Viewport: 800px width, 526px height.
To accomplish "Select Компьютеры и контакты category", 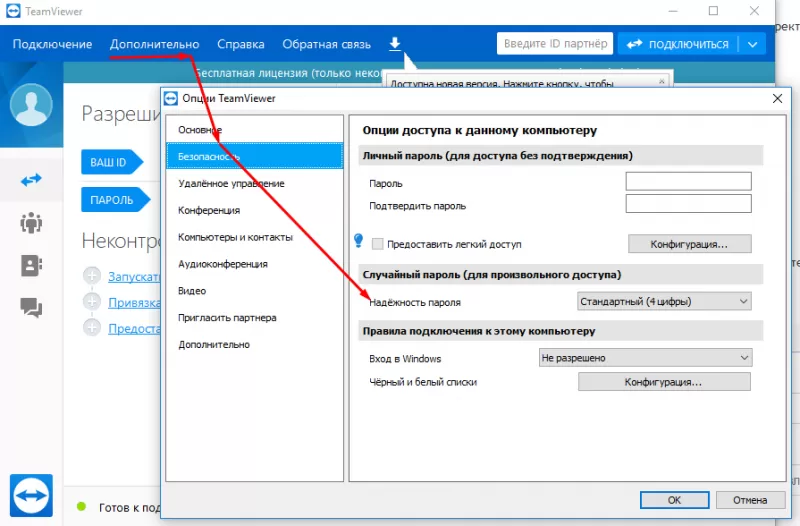I will (x=255, y=237).
